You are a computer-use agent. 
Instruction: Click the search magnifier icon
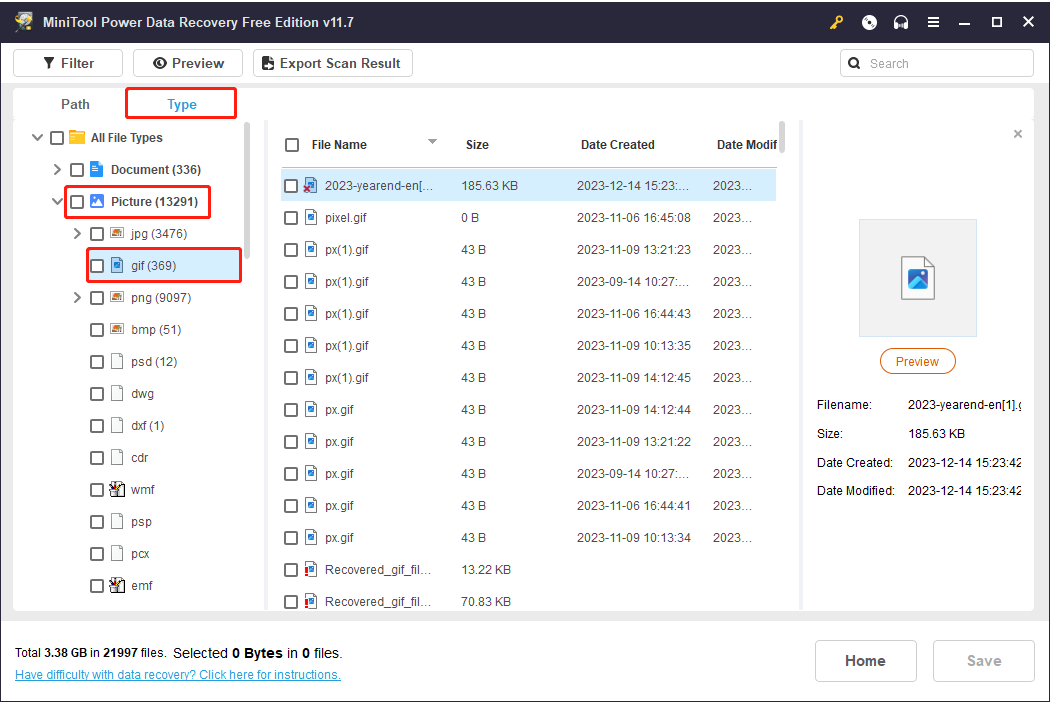pos(853,63)
